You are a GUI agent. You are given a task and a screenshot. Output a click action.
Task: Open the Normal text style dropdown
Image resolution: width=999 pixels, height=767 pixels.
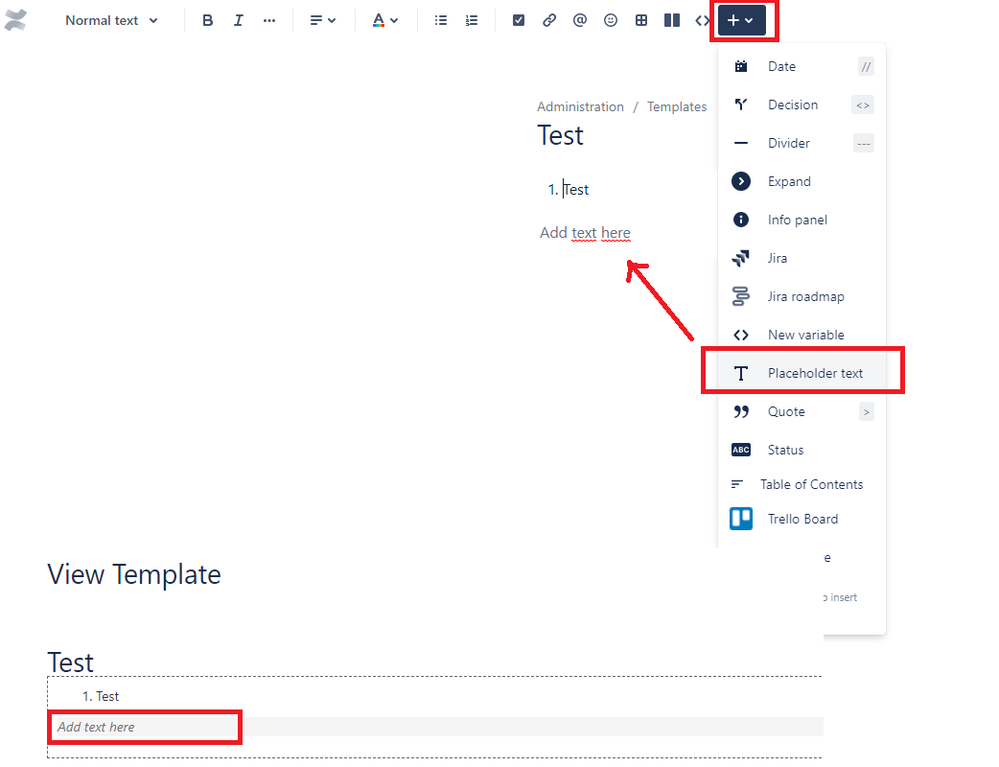(110, 19)
